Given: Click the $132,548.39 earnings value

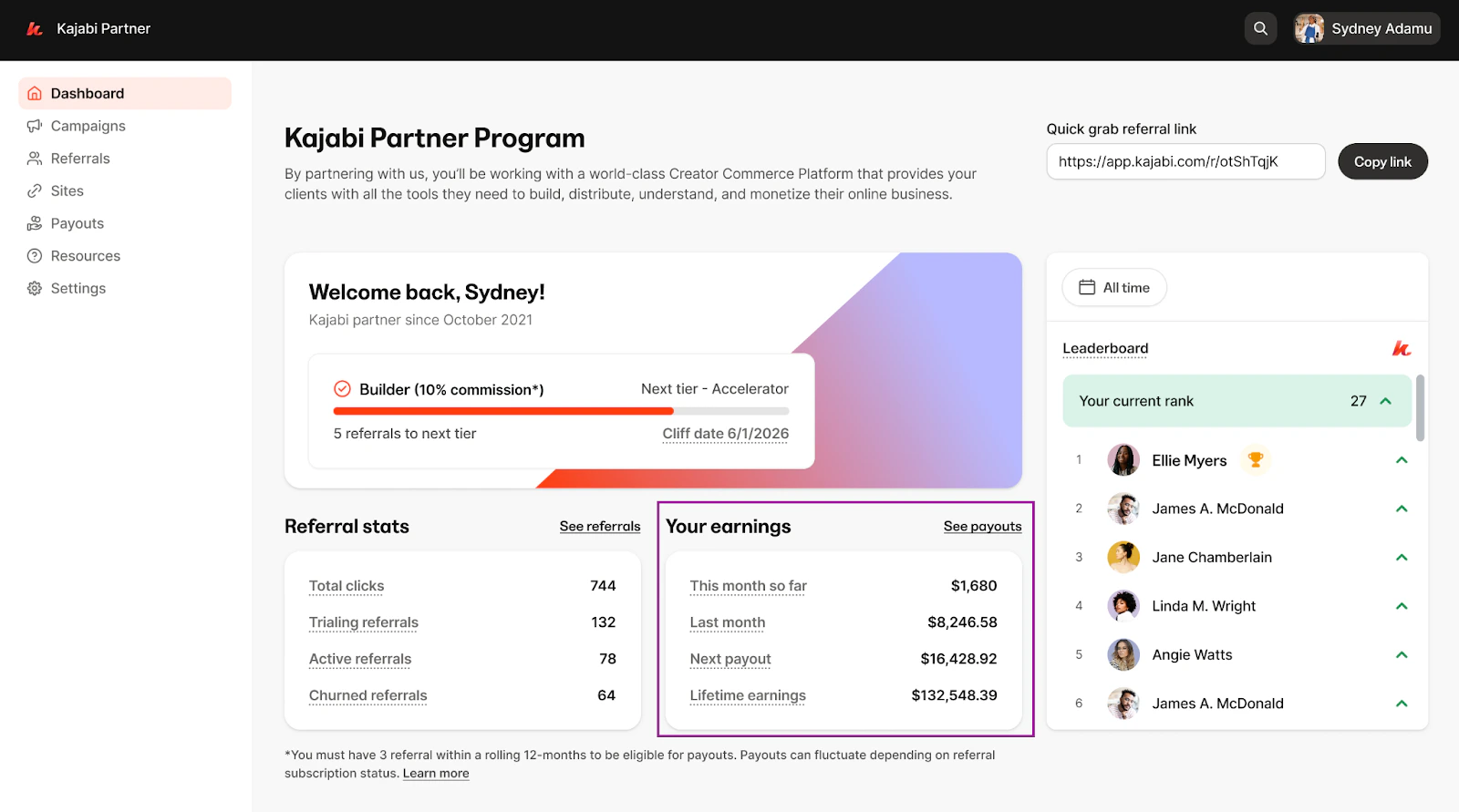Looking at the screenshot, I should (x=955, y=695).
